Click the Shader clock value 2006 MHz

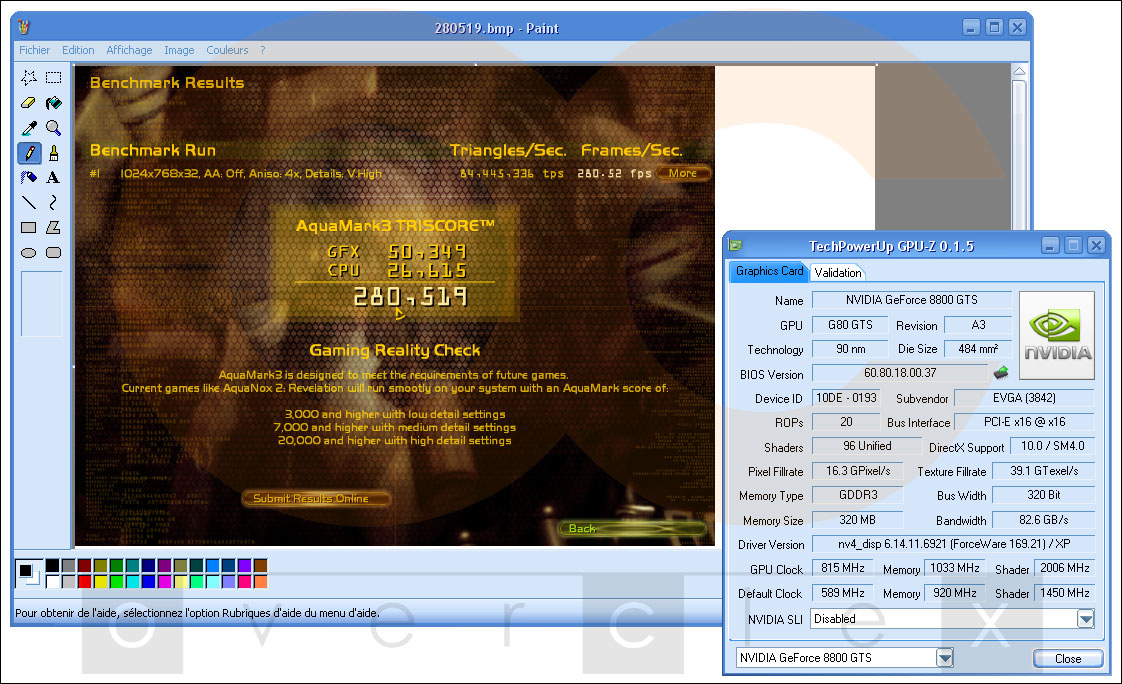click(1065, 568)
